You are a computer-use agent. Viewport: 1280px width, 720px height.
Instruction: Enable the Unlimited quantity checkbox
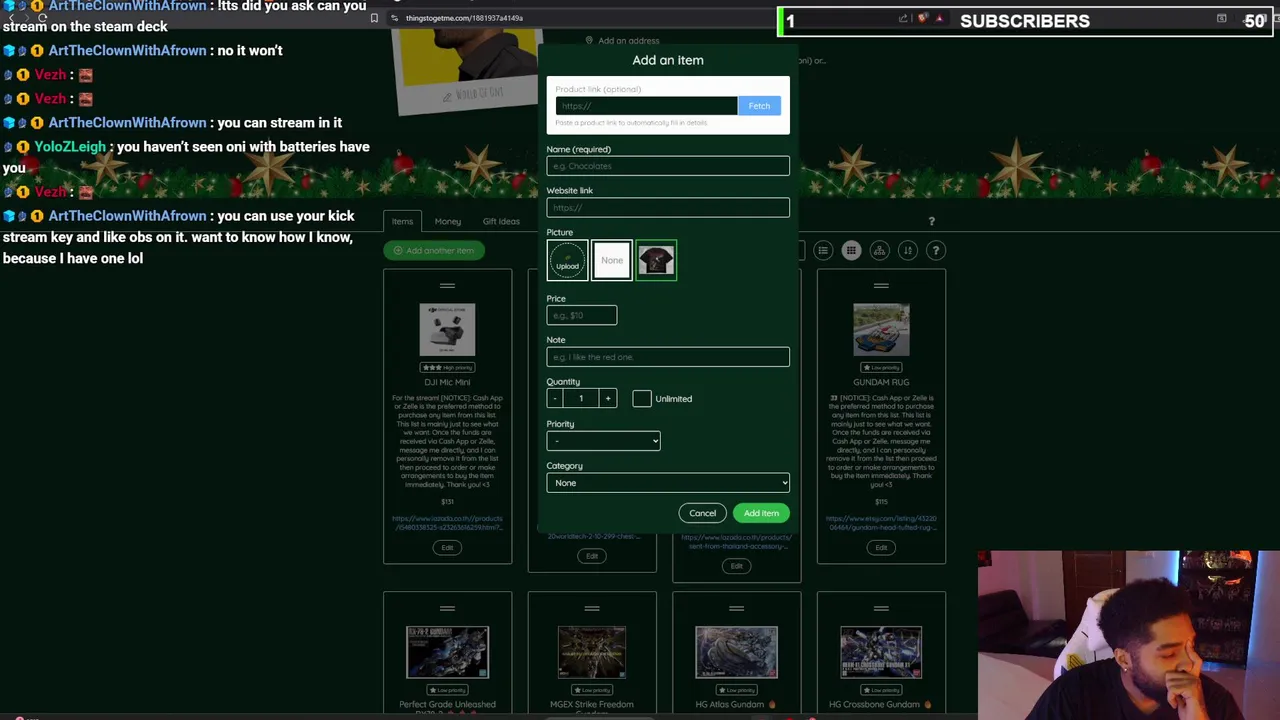click(642, 399)
